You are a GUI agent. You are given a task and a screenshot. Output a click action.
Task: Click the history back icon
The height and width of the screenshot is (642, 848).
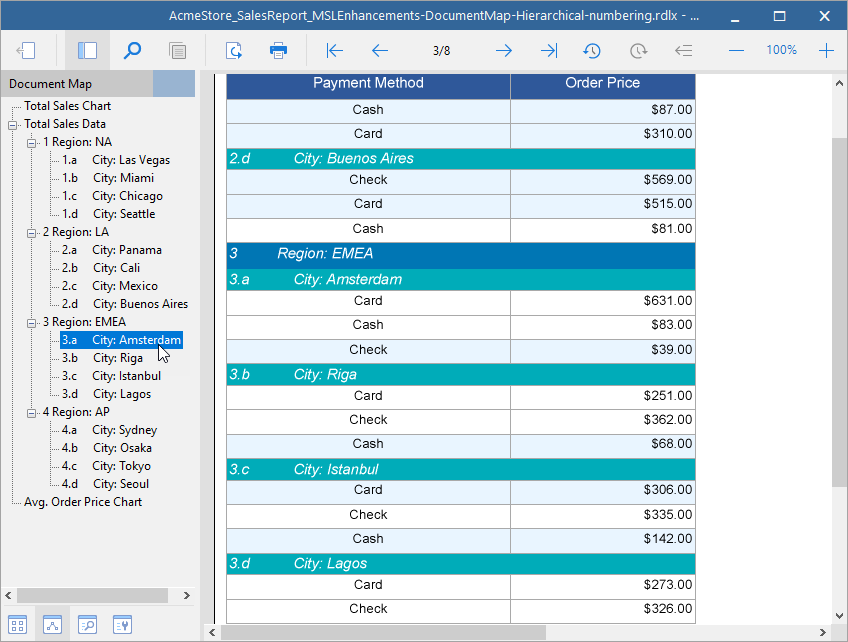pos(592,50)
